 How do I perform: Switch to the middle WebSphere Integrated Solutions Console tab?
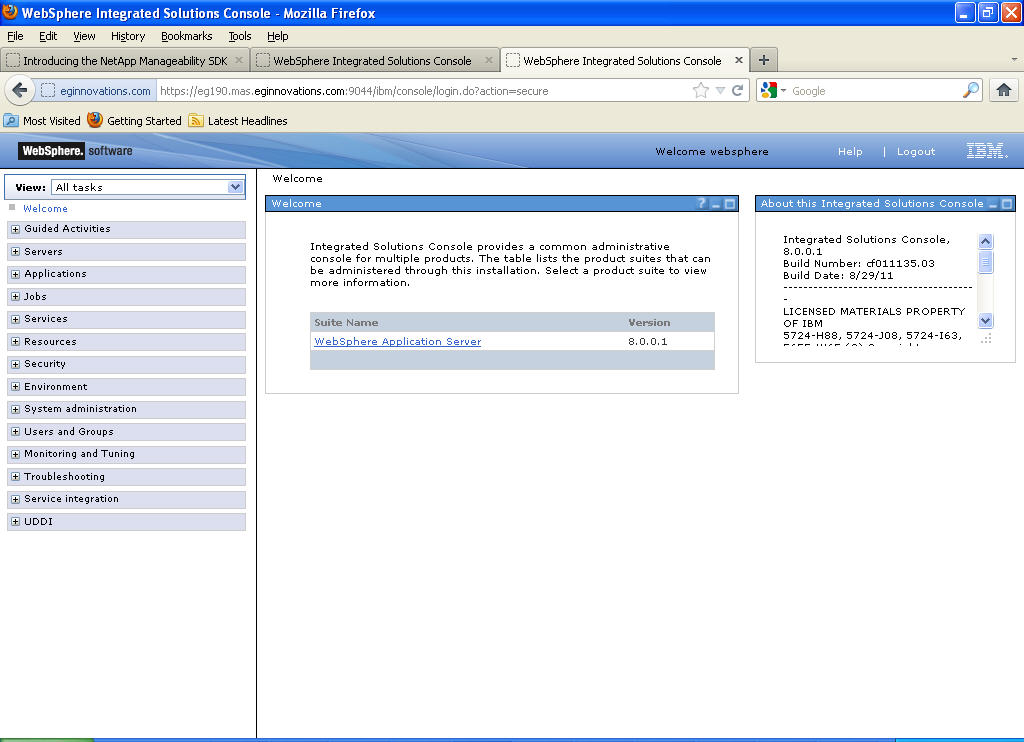pyautogui.click(x=374, y=60)
